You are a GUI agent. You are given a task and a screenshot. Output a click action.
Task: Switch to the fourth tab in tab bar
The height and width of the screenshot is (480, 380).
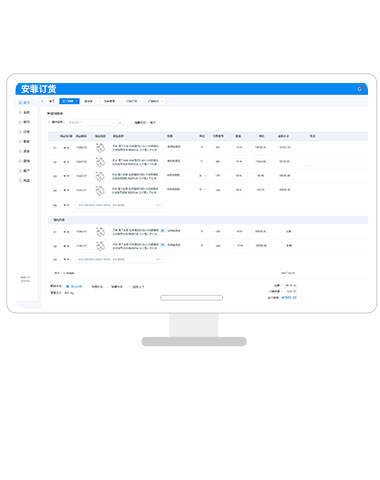(x=111, y=101)
